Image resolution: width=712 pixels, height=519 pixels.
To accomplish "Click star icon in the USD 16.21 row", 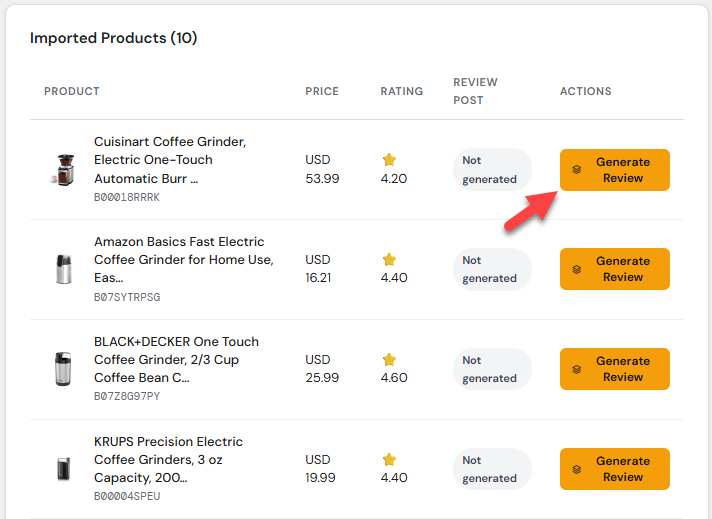I will coord(389,259).
